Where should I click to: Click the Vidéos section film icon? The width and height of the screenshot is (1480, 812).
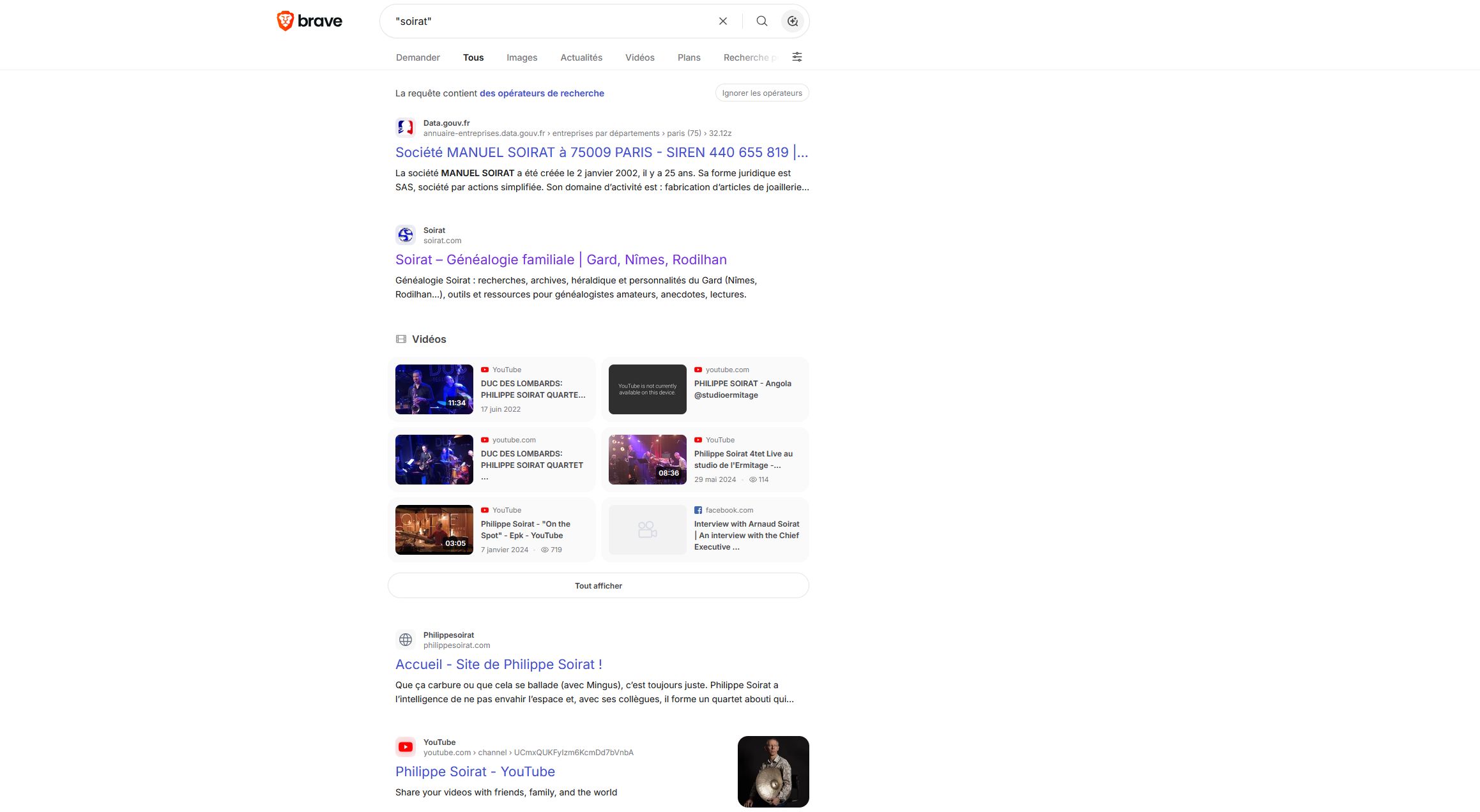tap(401, 339)
